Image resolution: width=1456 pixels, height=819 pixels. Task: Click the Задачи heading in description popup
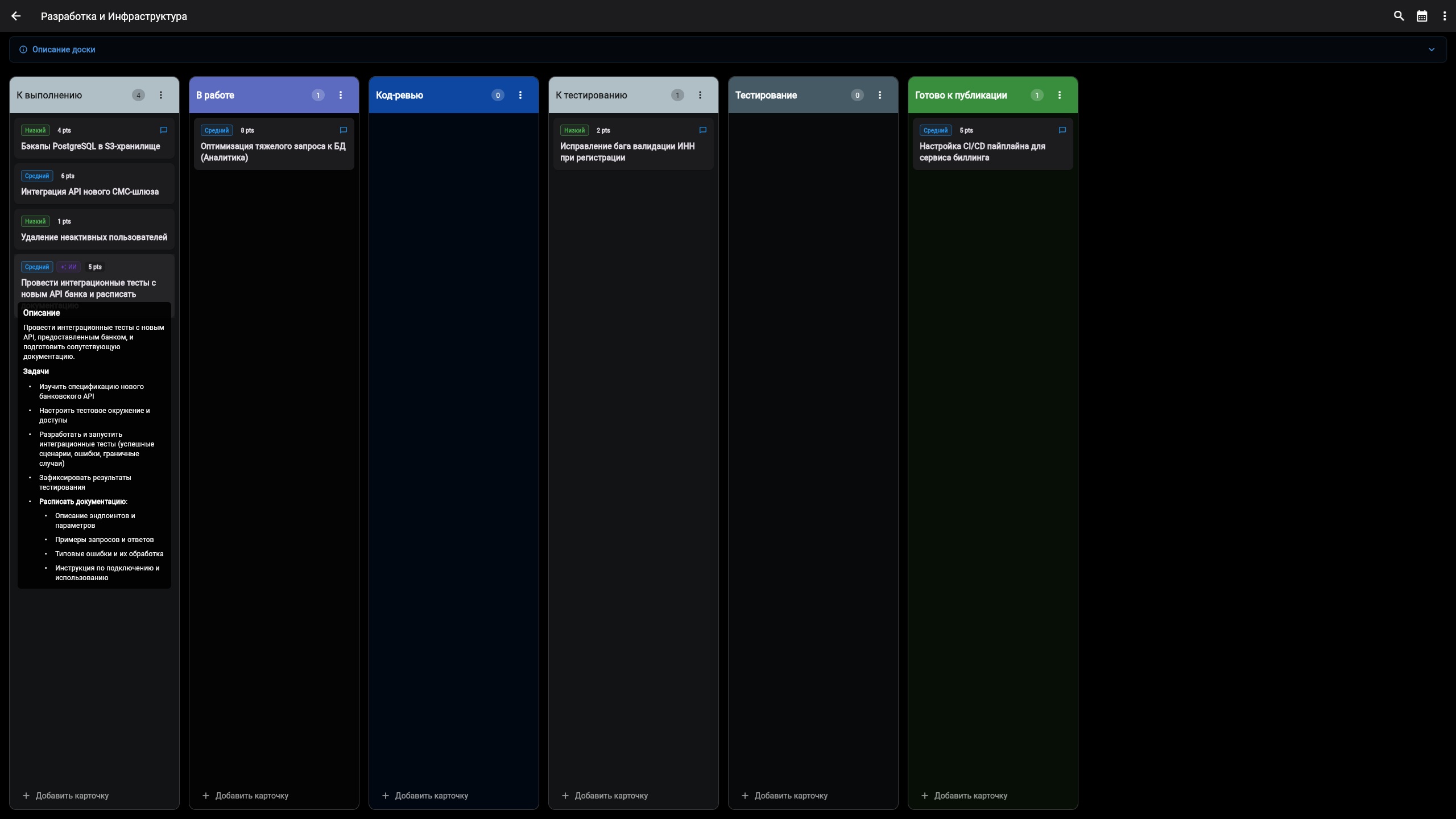pos(36,371)
